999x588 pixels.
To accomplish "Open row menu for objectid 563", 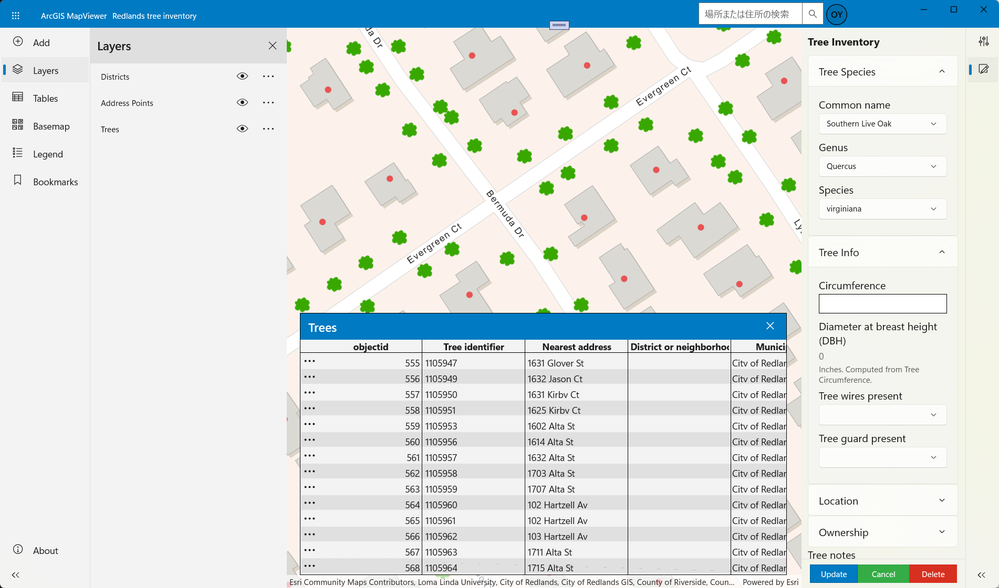I will coord(310,487).
